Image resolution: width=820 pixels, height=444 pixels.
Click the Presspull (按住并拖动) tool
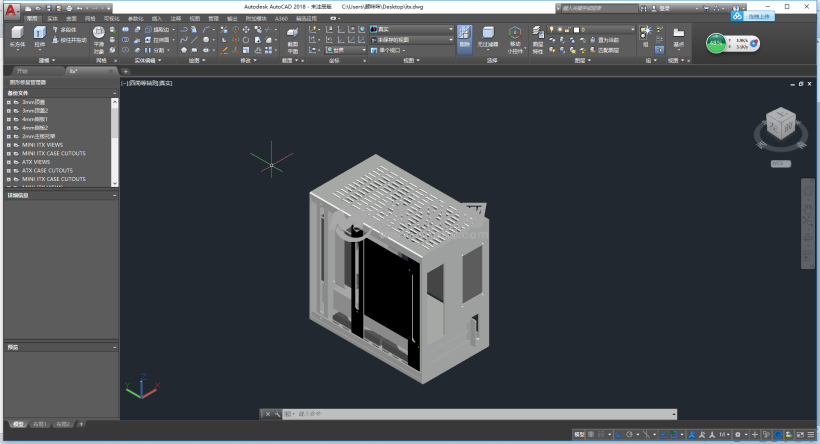pos(69,40)
